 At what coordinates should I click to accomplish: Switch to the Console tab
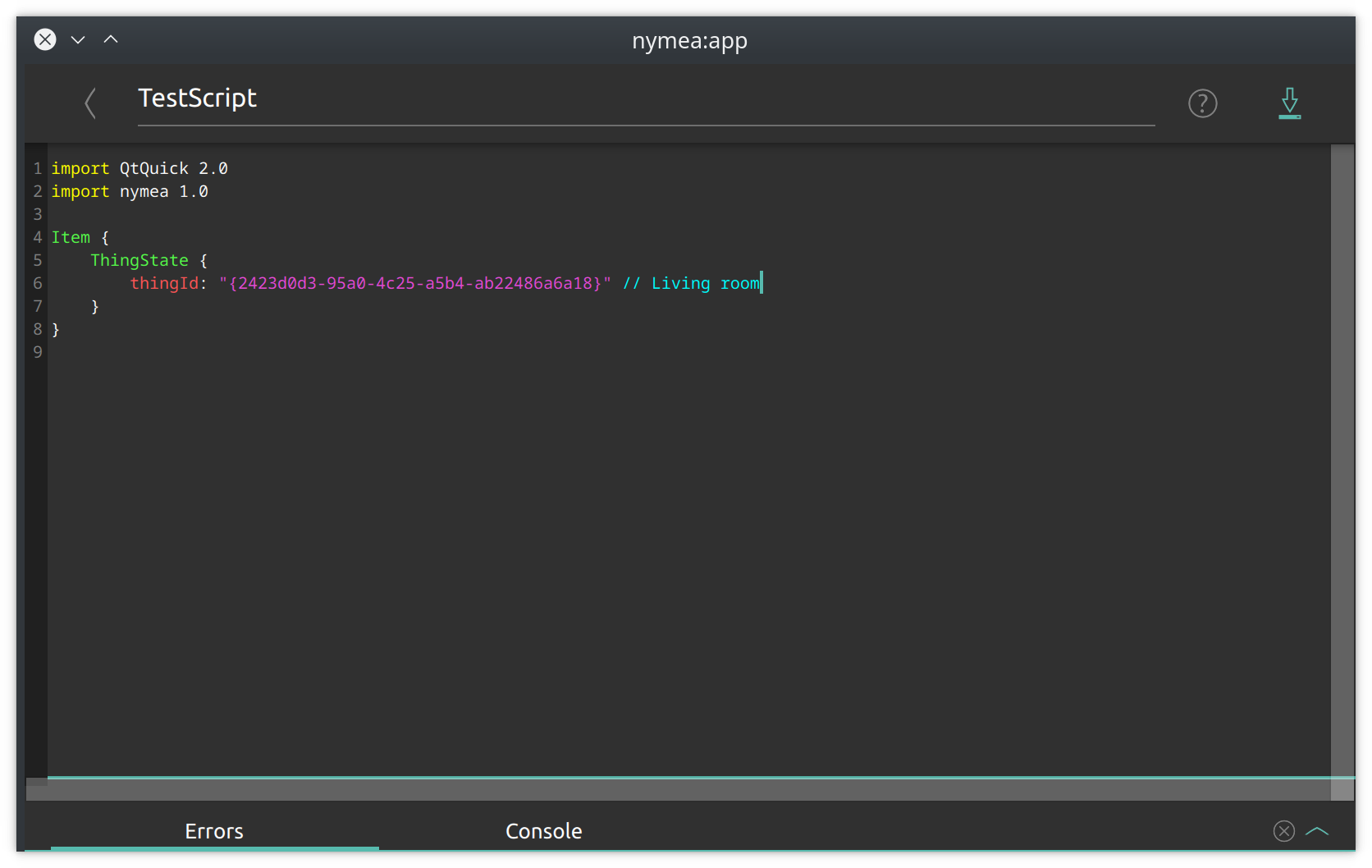tap(543, 831)
